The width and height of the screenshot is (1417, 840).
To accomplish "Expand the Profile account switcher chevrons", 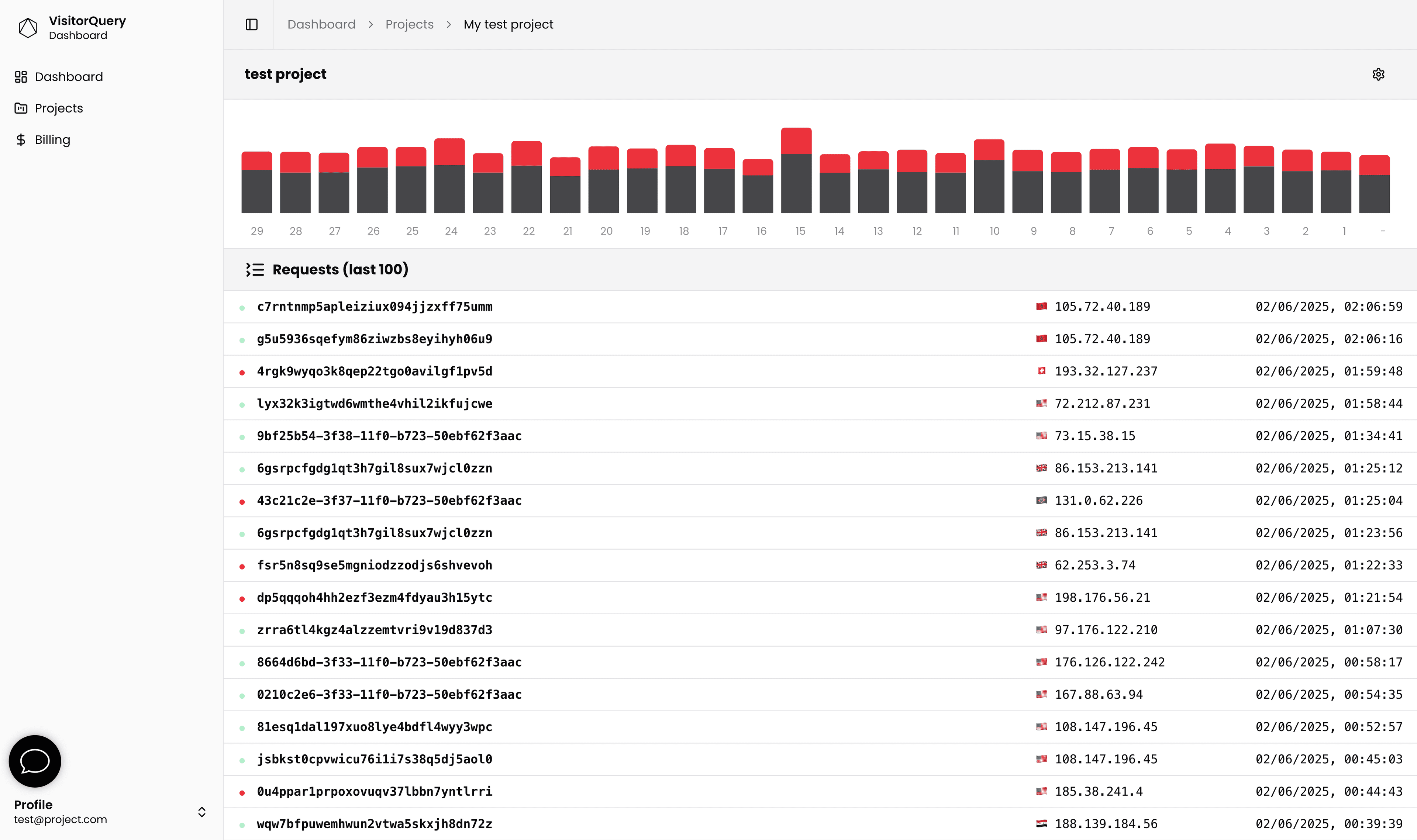I will [201, 811].
